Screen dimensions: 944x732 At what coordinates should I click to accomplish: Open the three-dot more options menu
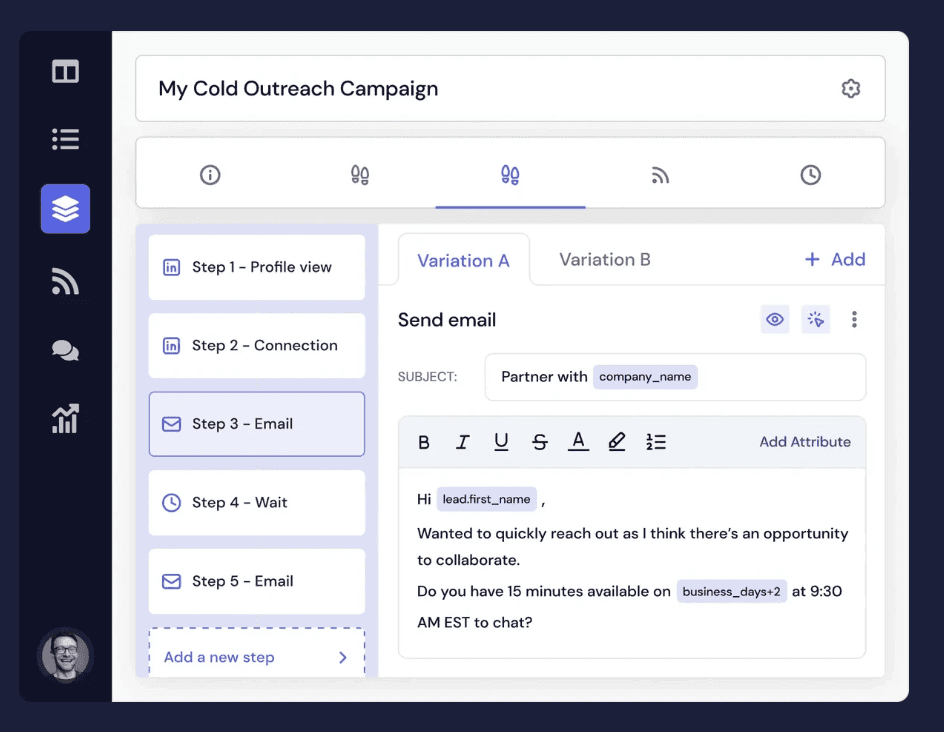pos(854,319)
